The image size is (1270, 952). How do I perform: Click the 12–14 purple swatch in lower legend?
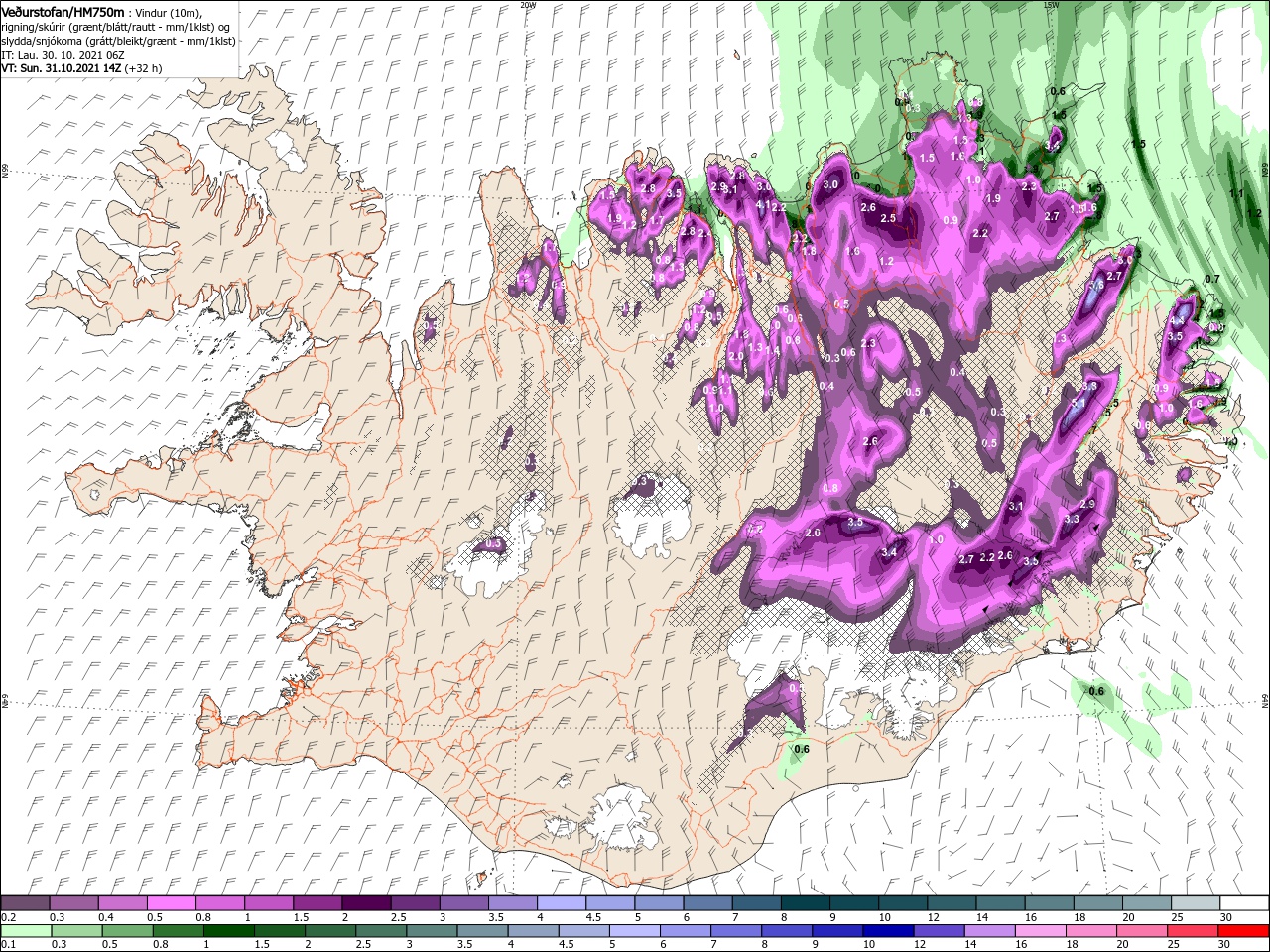coord(939,931)
